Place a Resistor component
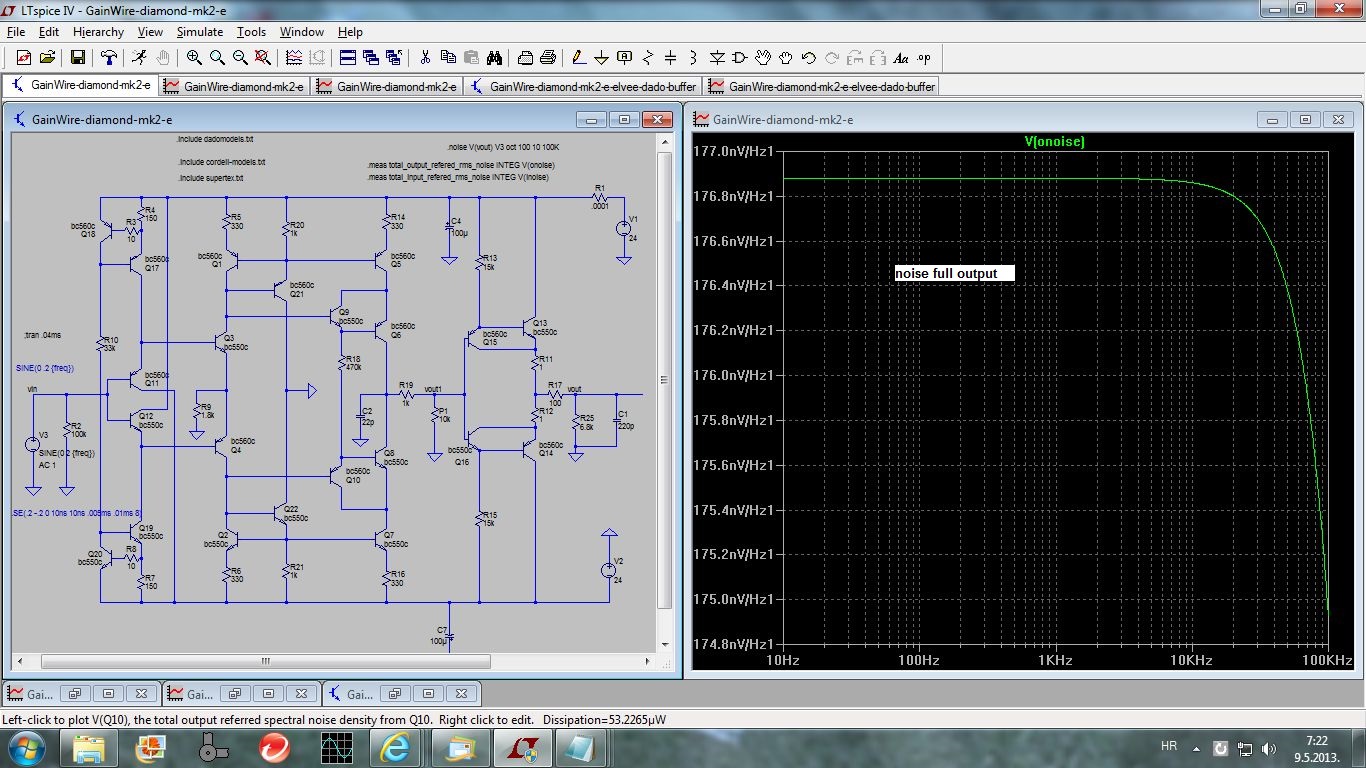This screenshot has height=768, width=1366. (648, 57)
